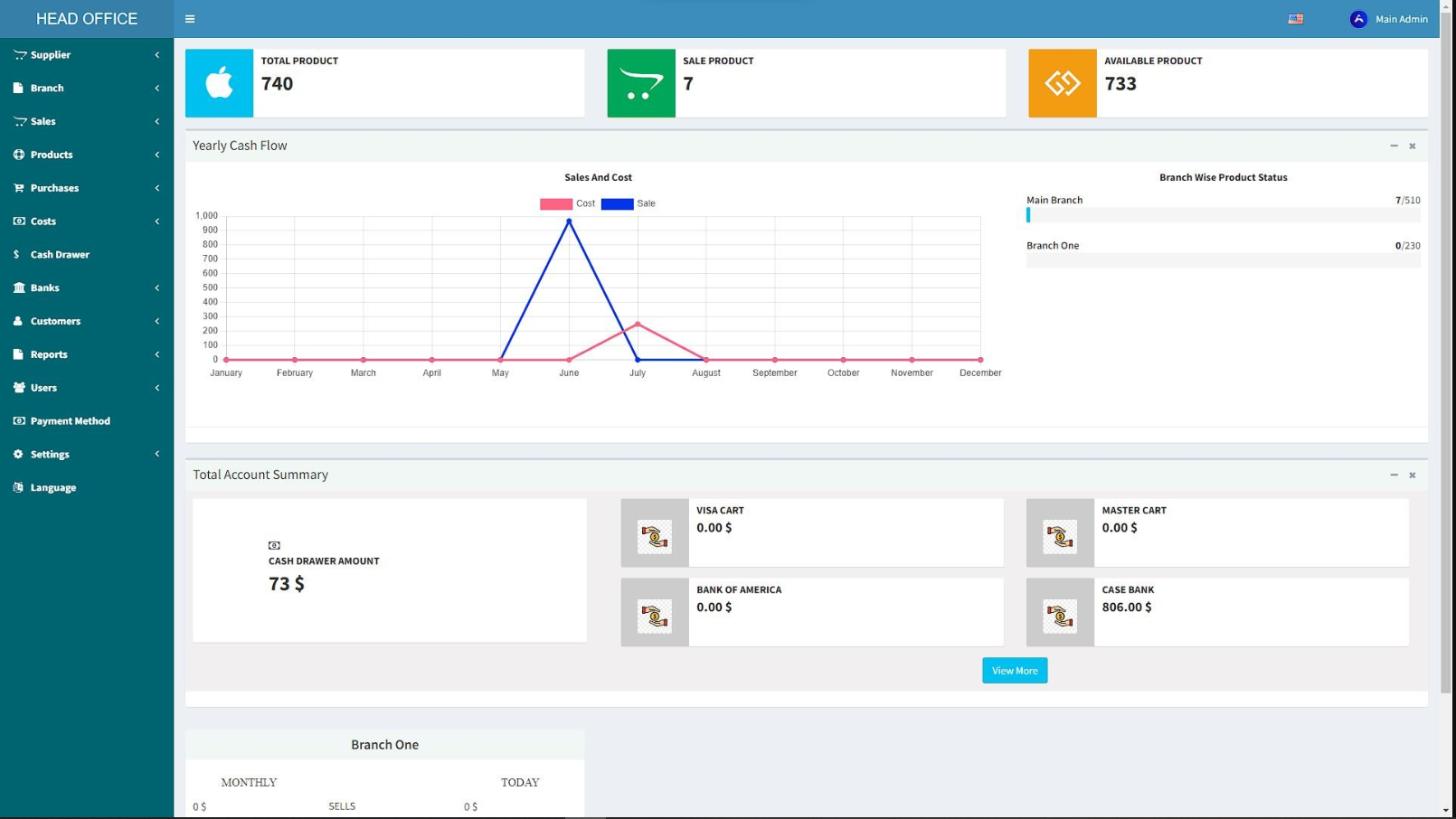
Task: Click the Main Admin avatar icon
Action: (1357, 19)
